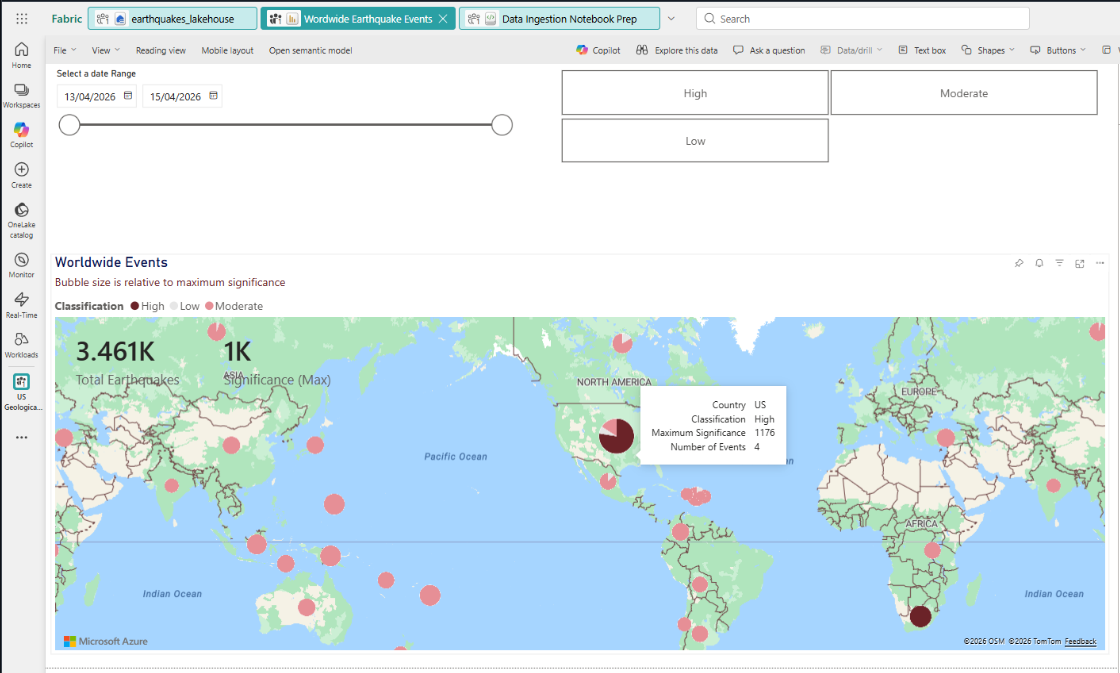Click the right date slider handle
Viewport: 1120px width, 673px height.
click(x=502, y=125)
